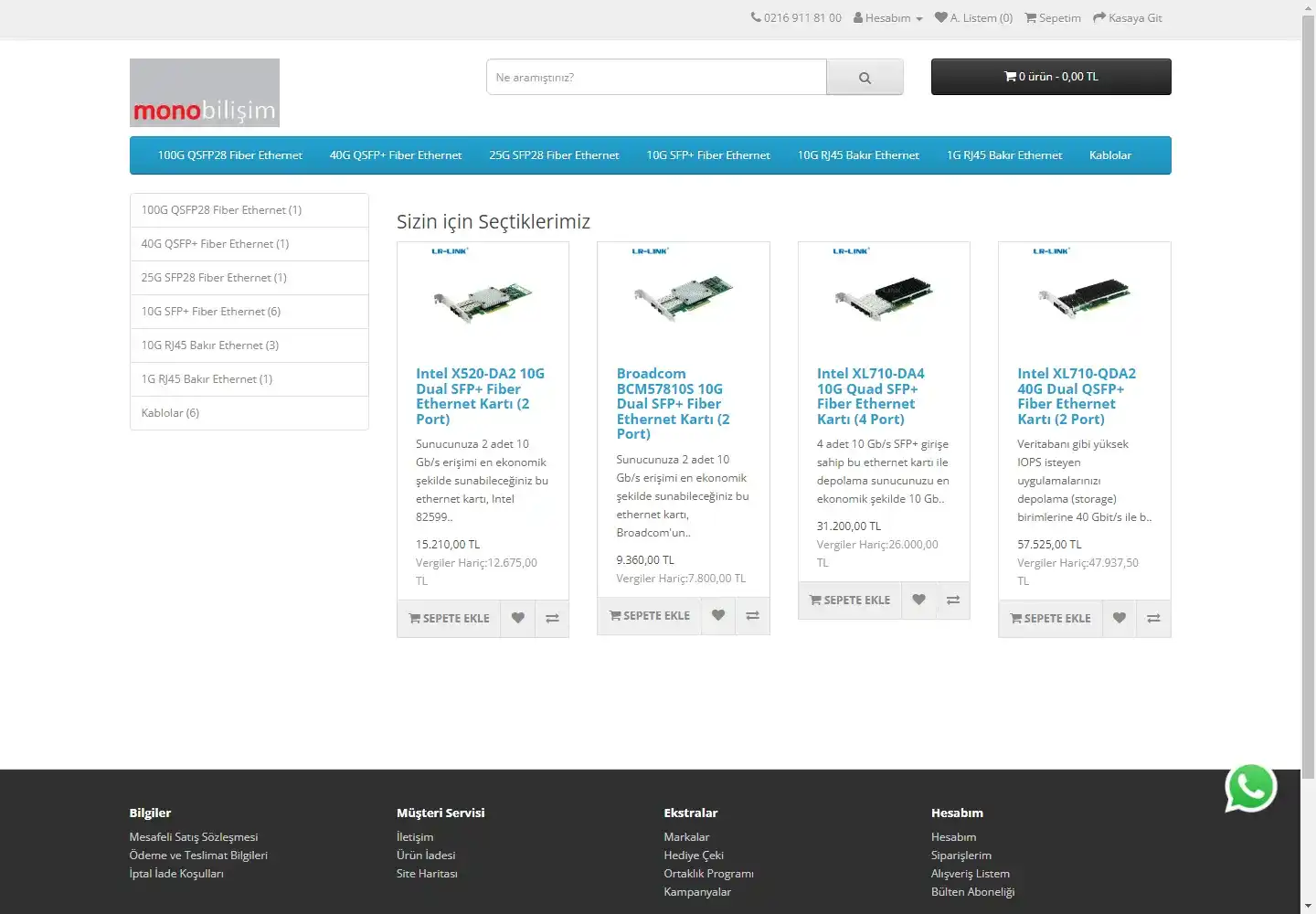1316x914 pixels.
Task: Open Sepetim in top bar
Action: tap(1053, 17)
